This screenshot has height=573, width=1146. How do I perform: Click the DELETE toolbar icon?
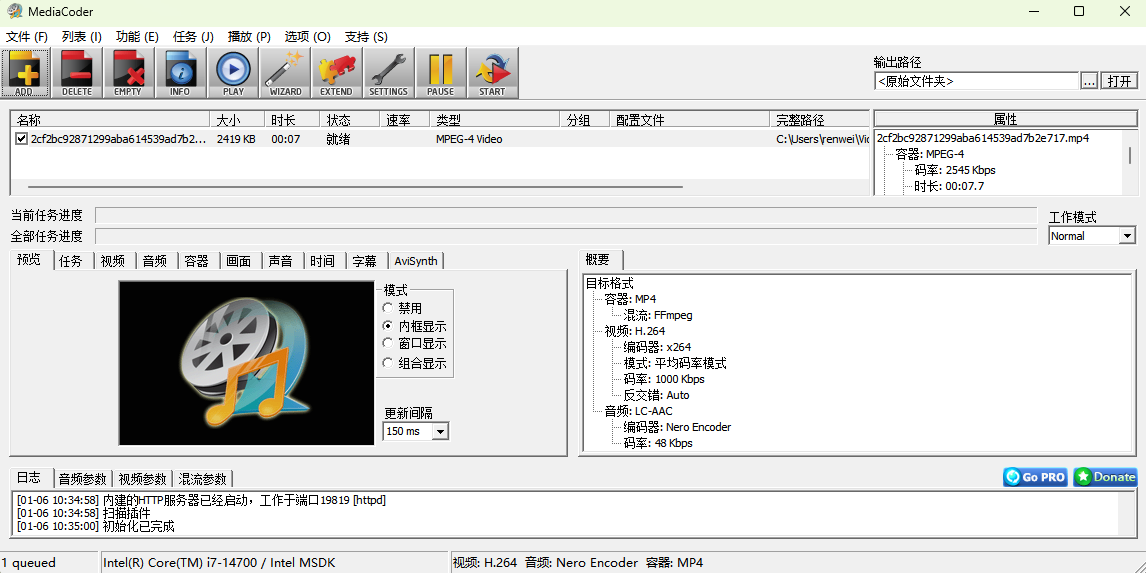[x=76, y=72]
